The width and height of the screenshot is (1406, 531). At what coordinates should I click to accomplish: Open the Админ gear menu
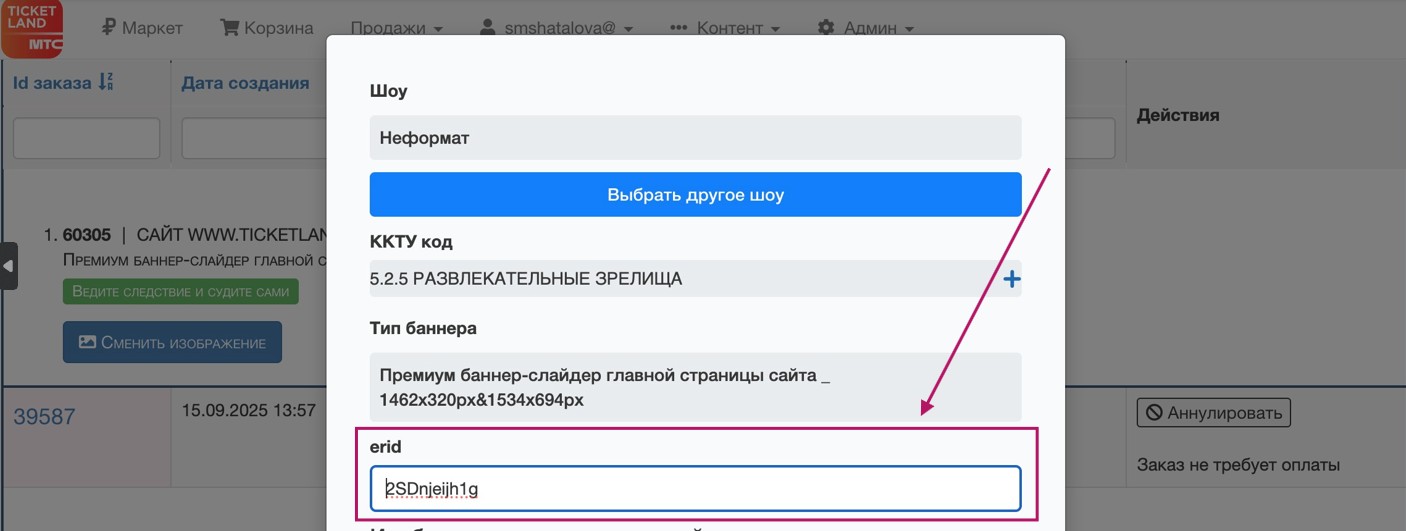866,28
